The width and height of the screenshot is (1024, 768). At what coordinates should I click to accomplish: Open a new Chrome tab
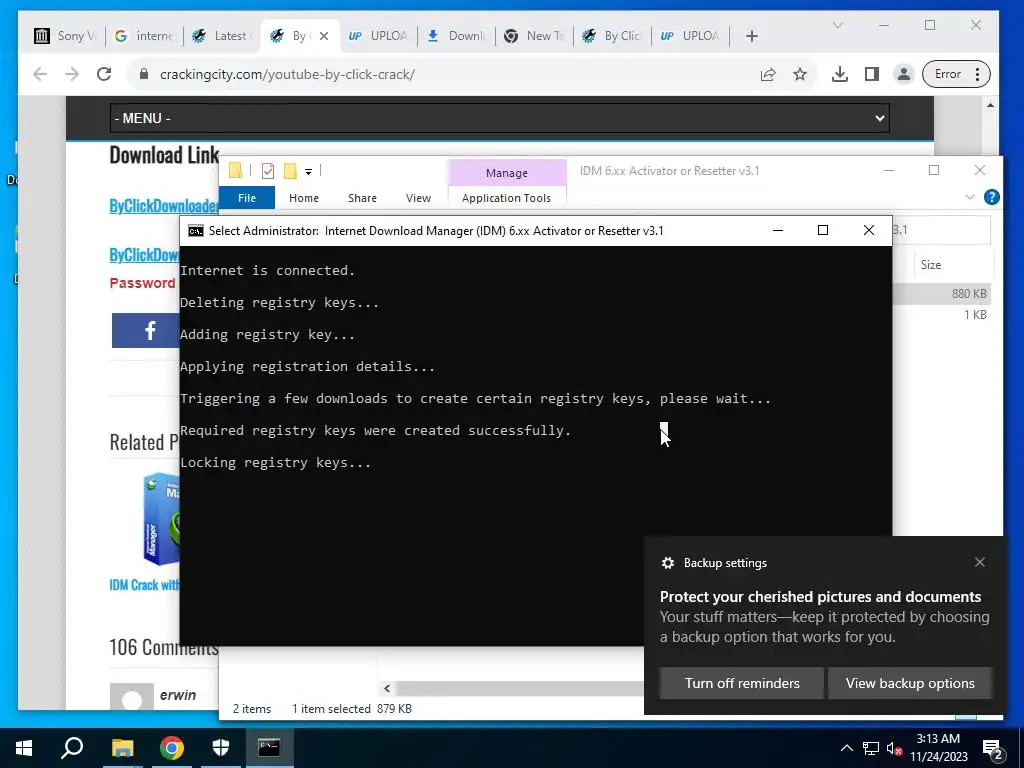coord(752,36)
